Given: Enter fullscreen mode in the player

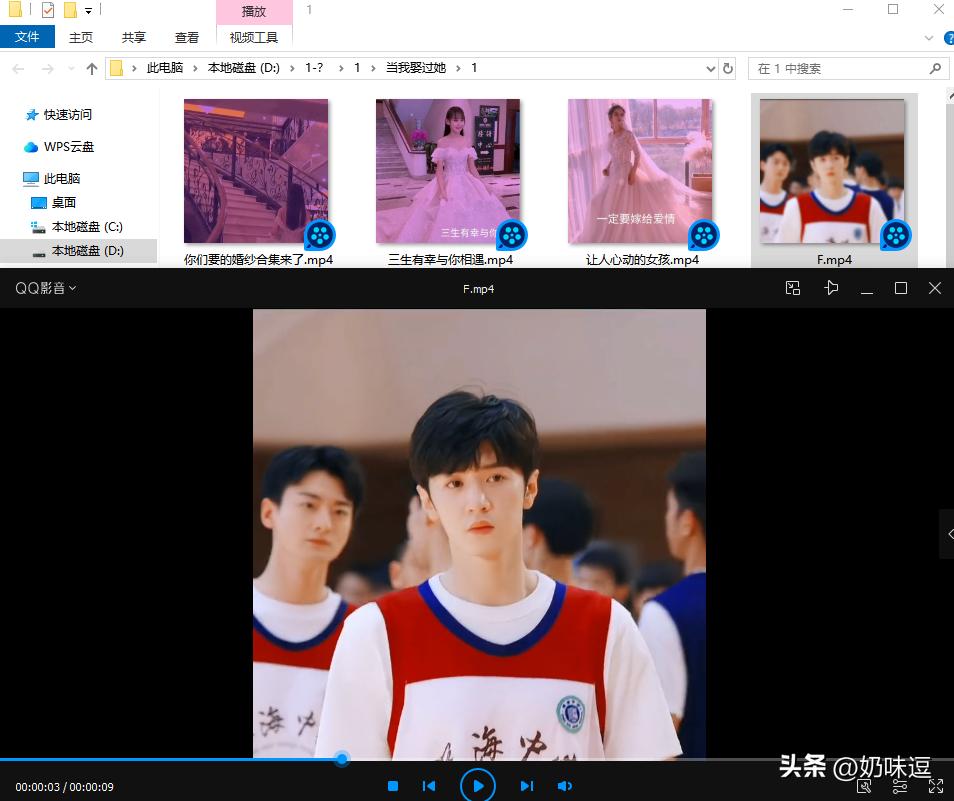Looking at the screenshot, I should click(936, 786).
